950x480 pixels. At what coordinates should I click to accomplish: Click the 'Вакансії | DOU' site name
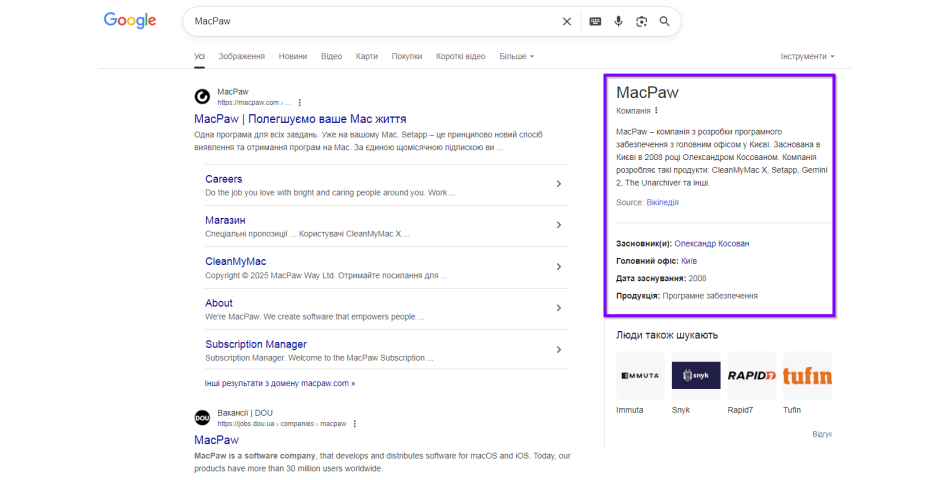pos(245,413)
